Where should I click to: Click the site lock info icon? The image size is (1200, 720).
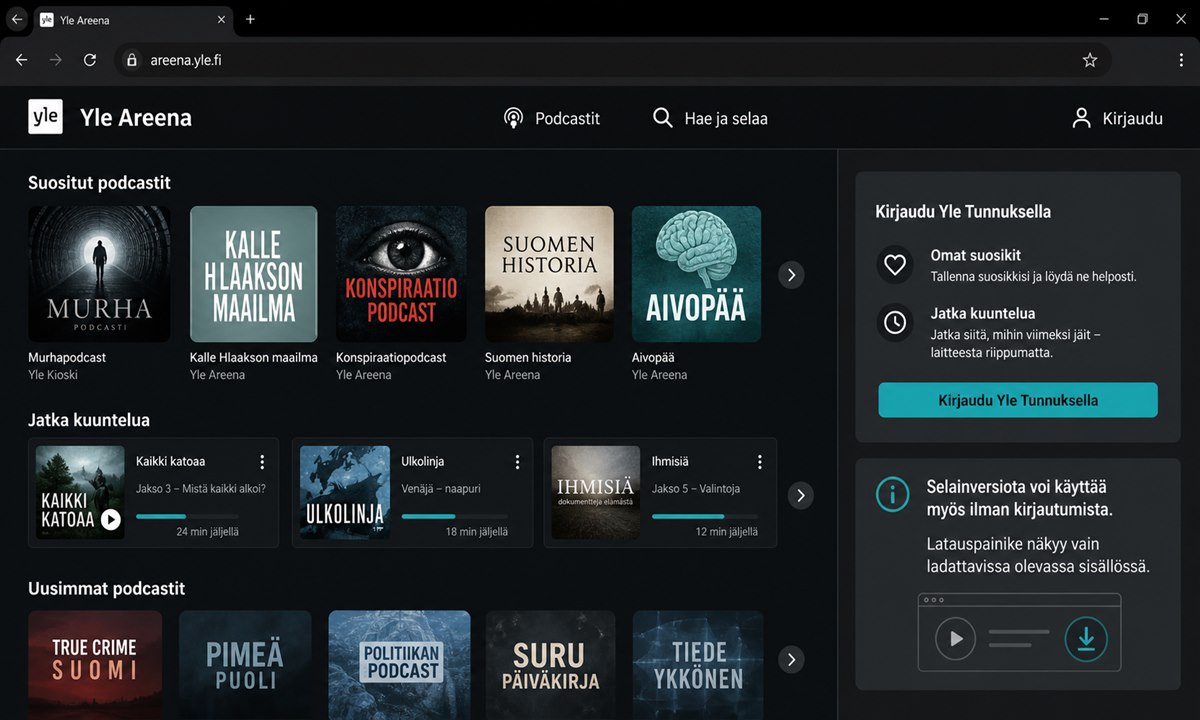[131, 60]
